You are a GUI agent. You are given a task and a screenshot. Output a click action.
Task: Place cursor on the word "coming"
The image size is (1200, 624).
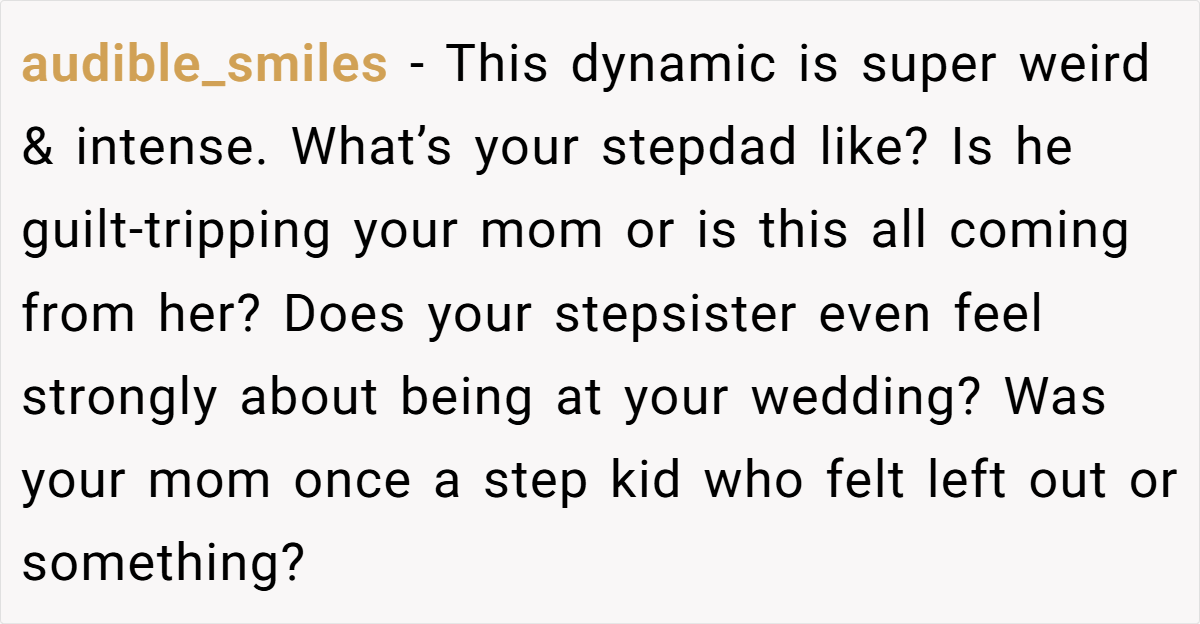tap(1040, 232)
